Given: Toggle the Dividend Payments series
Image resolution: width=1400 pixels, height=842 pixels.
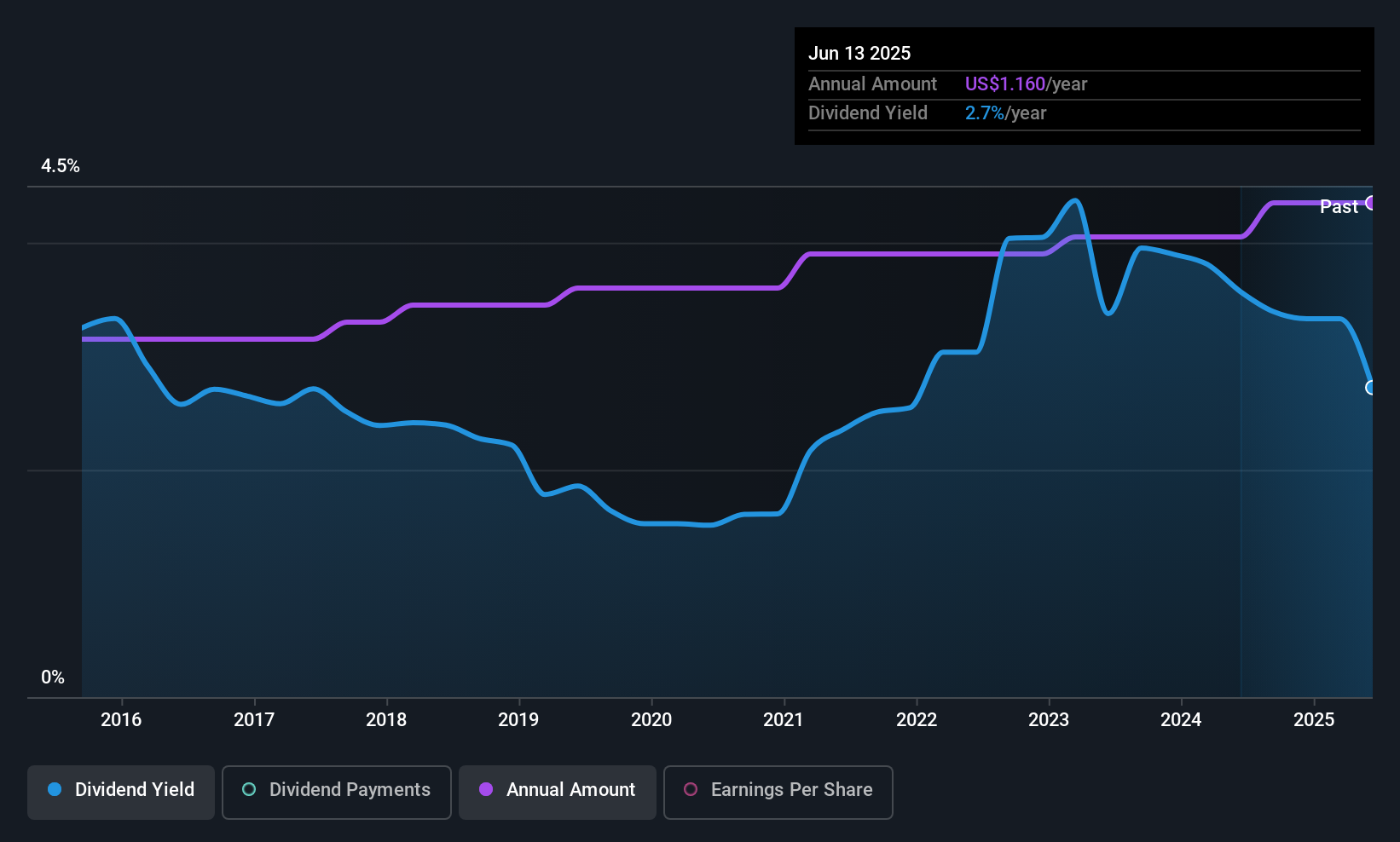Looking at the screenshot, I should (337, 792).
